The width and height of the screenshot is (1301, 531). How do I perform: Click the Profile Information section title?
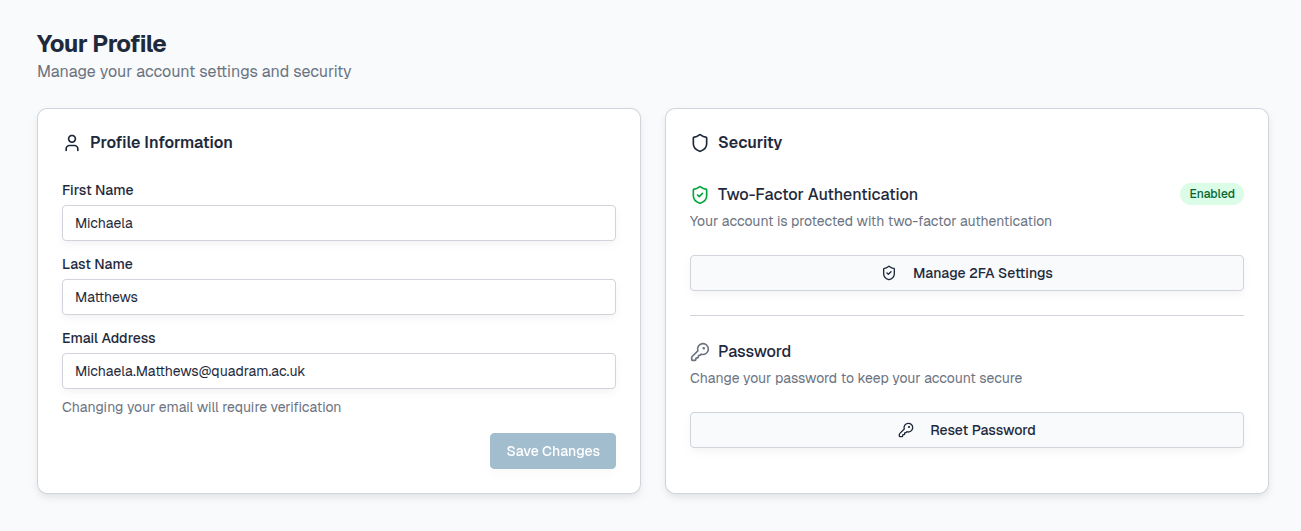click(x=161, y=143)
